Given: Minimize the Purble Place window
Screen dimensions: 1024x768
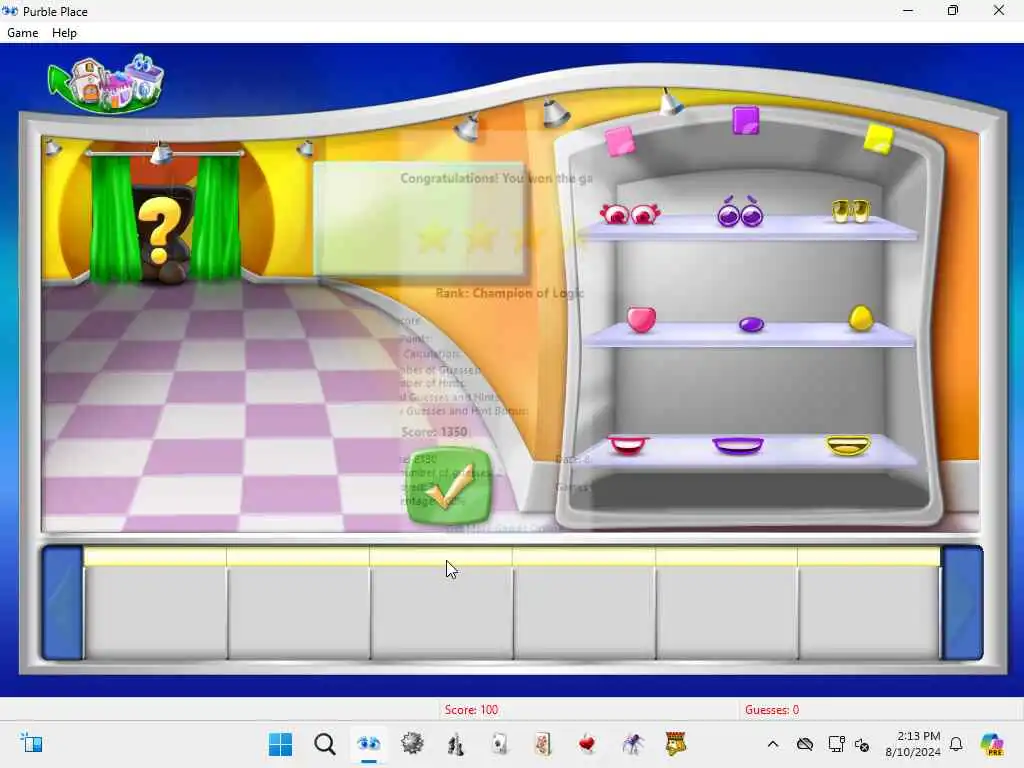Looking at the screenshot, I should tap(908, 10).
